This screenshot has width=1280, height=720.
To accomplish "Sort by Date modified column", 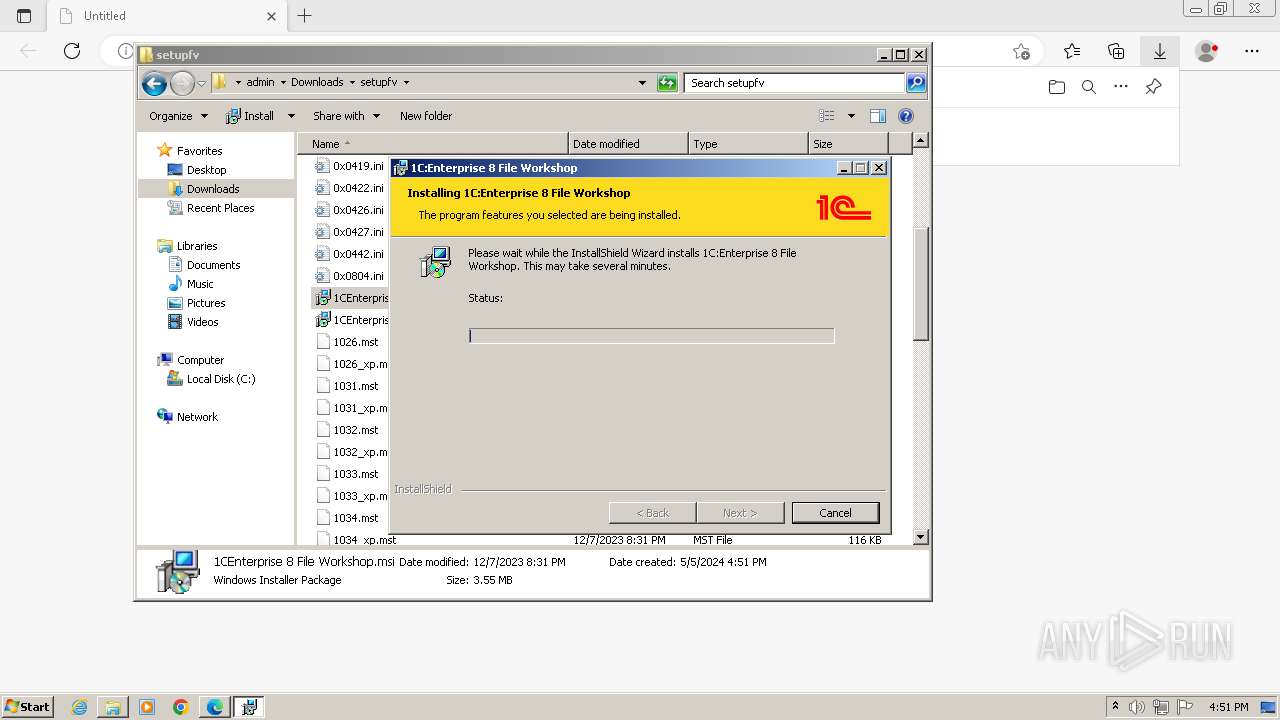I will tap(628, 144).
